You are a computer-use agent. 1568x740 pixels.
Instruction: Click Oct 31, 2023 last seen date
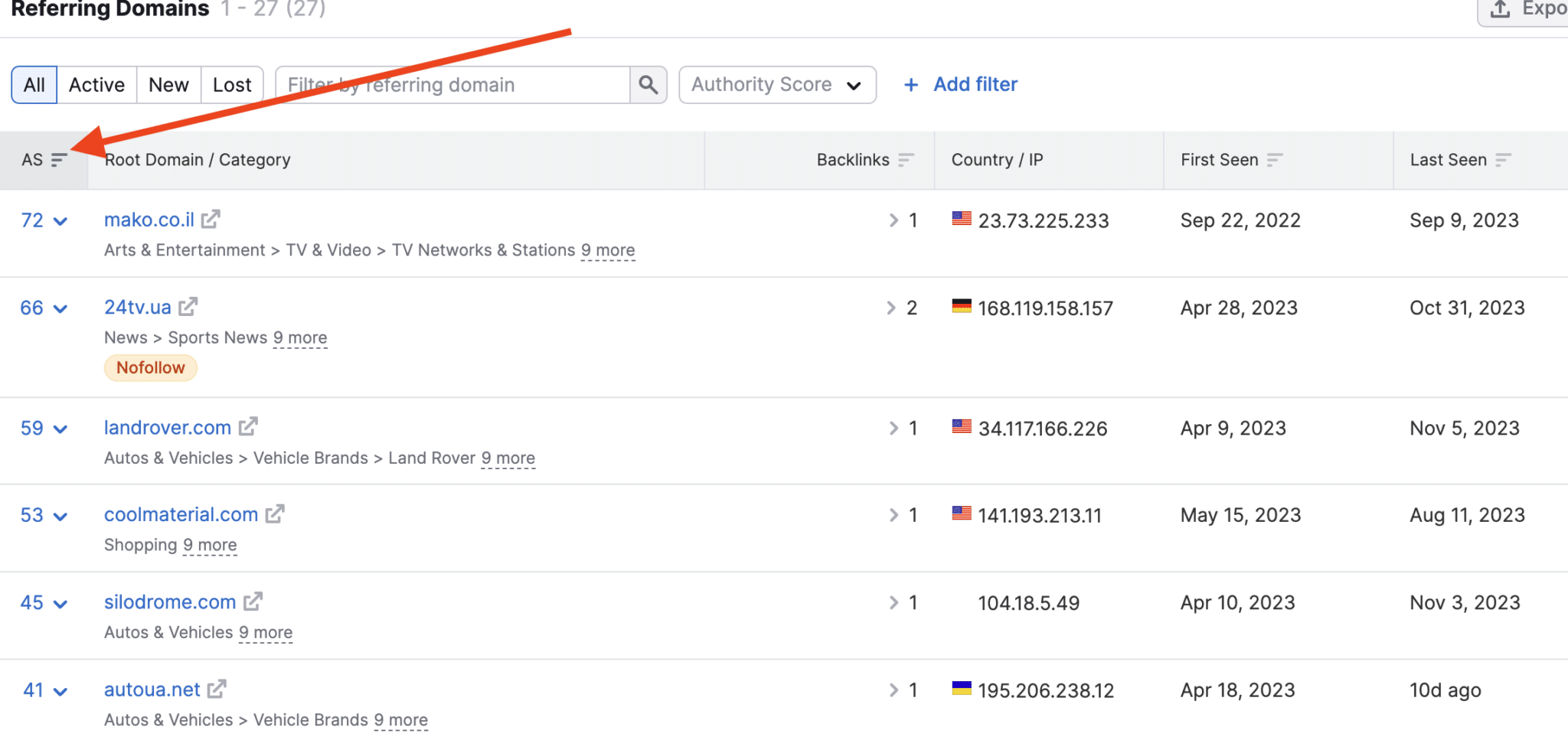1467,308
